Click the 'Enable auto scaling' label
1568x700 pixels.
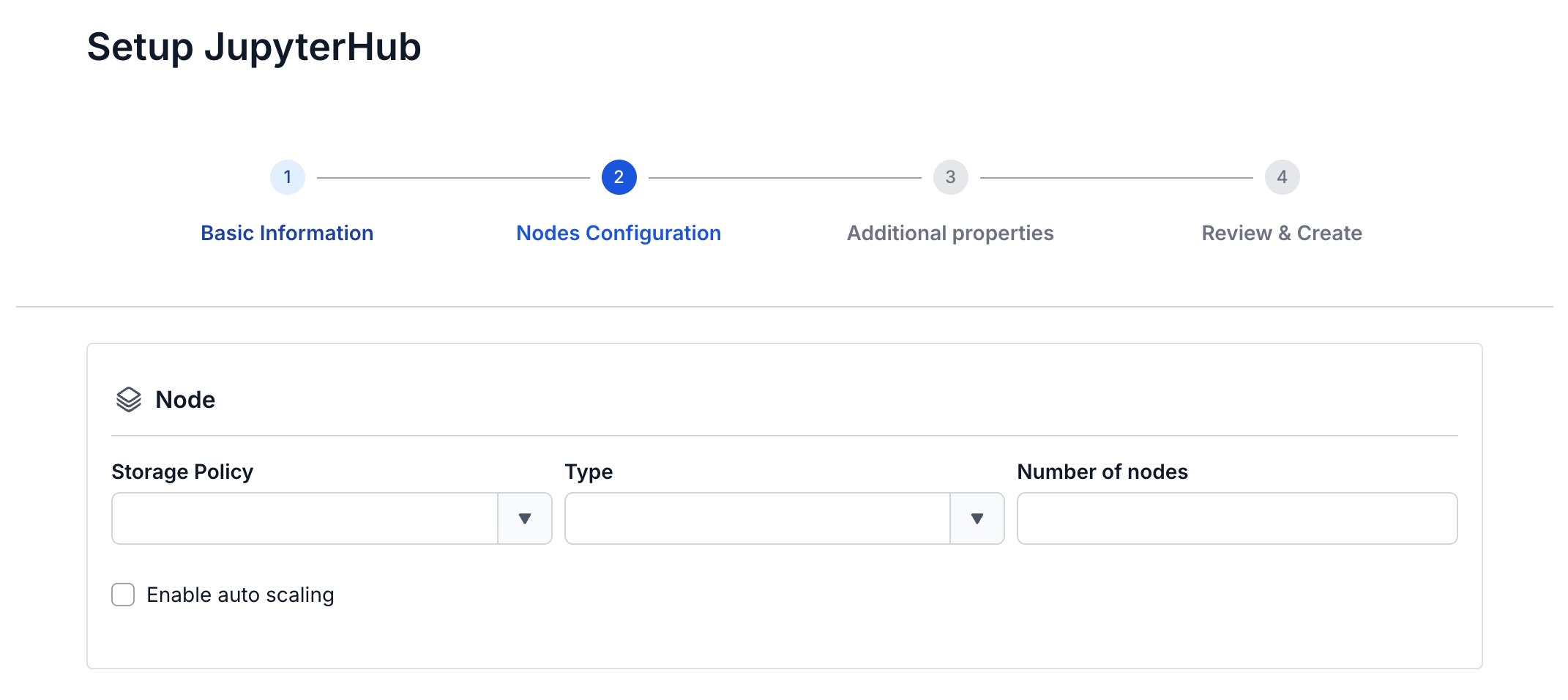240,595
